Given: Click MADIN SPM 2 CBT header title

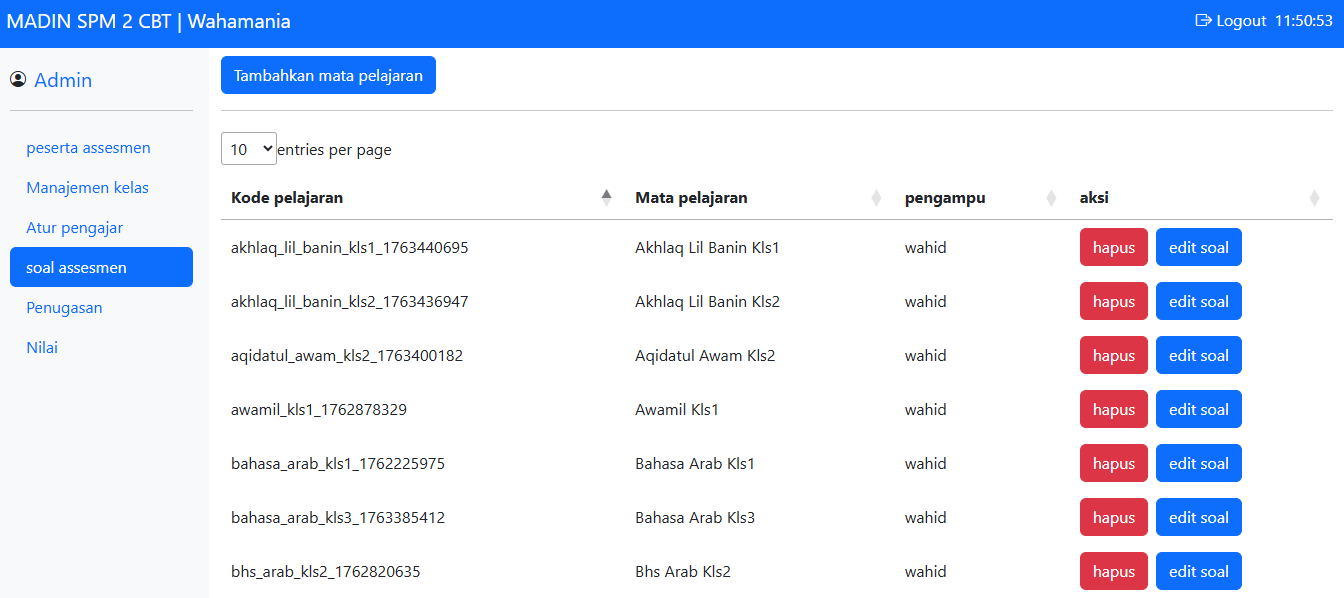Looking at the screenshot, I should pos(148,21).
